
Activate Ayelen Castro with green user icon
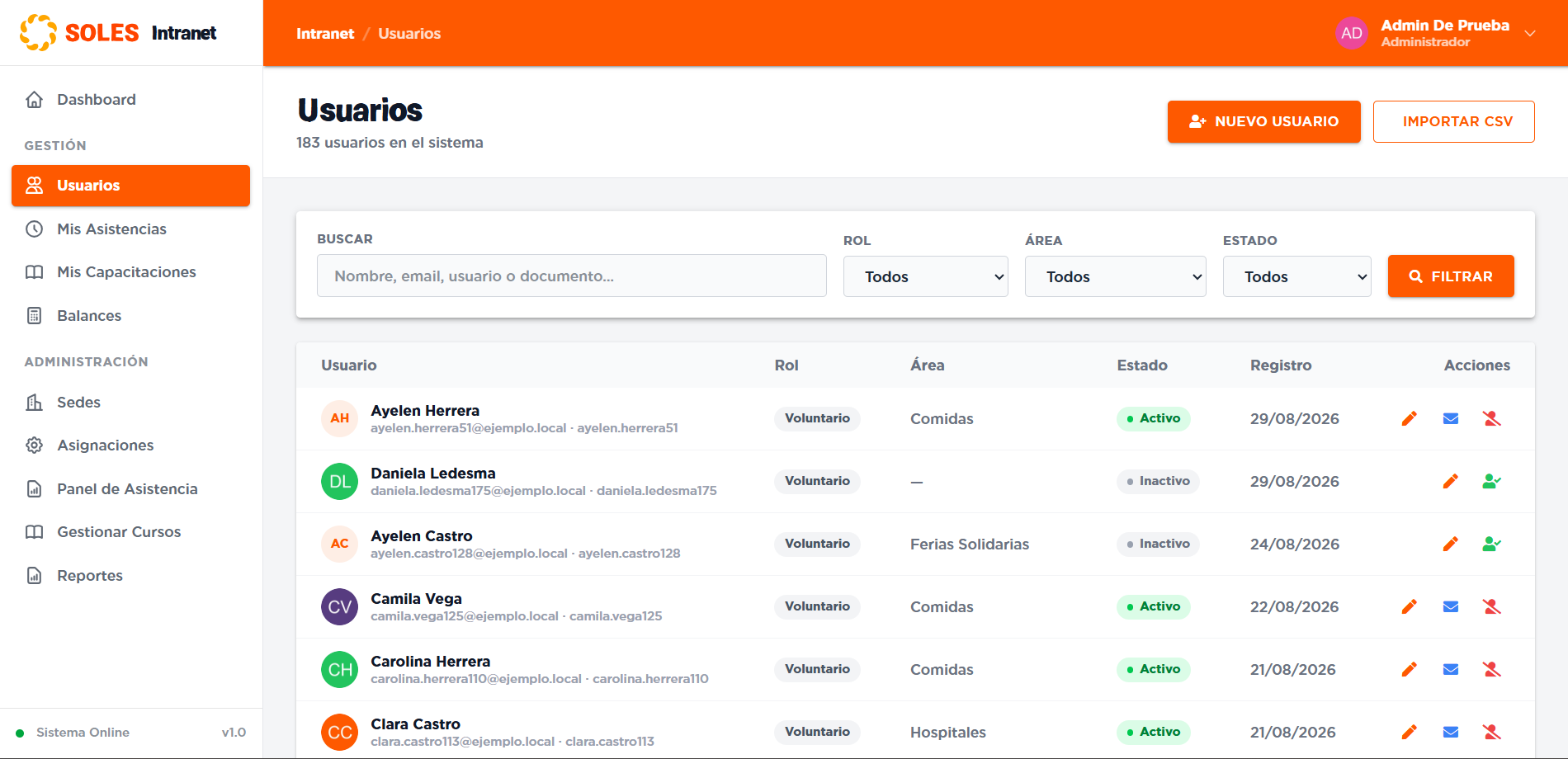1492,544
